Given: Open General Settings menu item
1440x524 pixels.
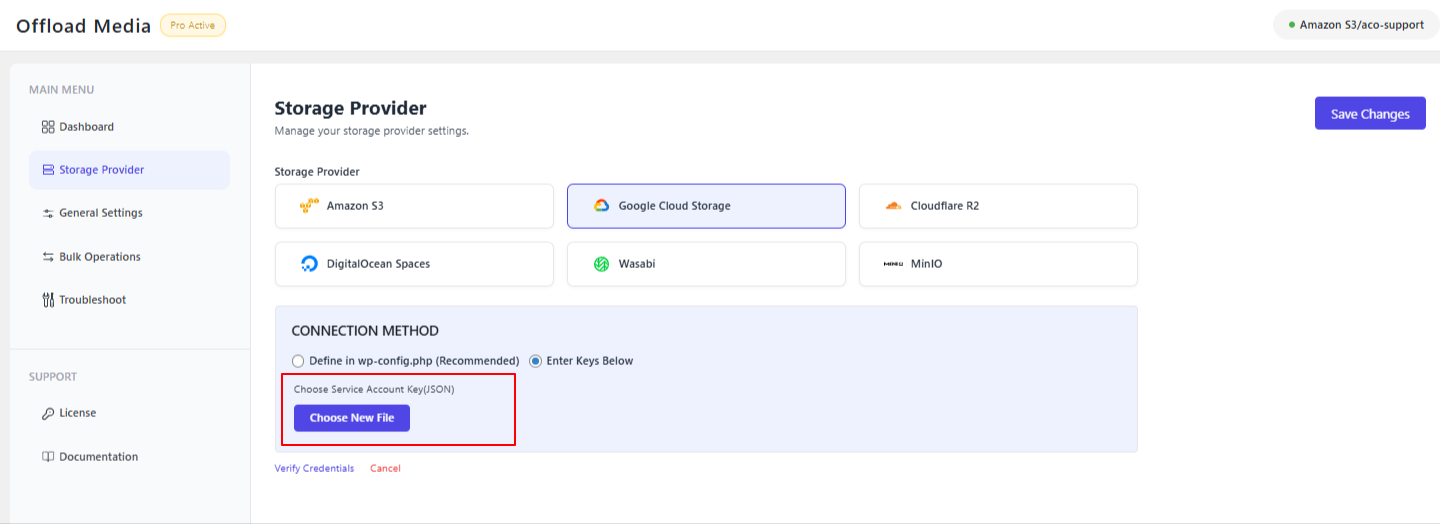Looking at the screenshot, I should [x=100, y=213].
